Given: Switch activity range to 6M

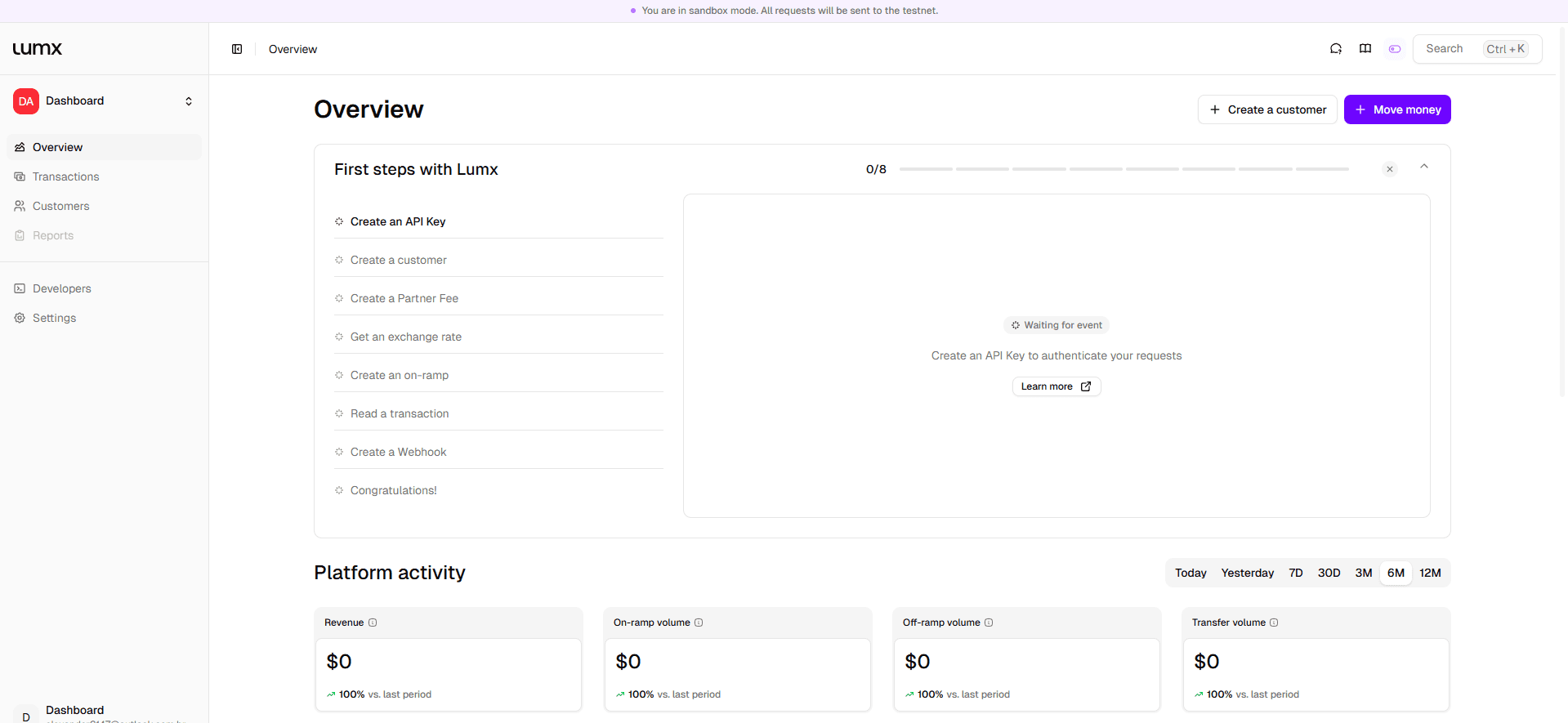Looking at the screenshot, I should point(1396,573).
